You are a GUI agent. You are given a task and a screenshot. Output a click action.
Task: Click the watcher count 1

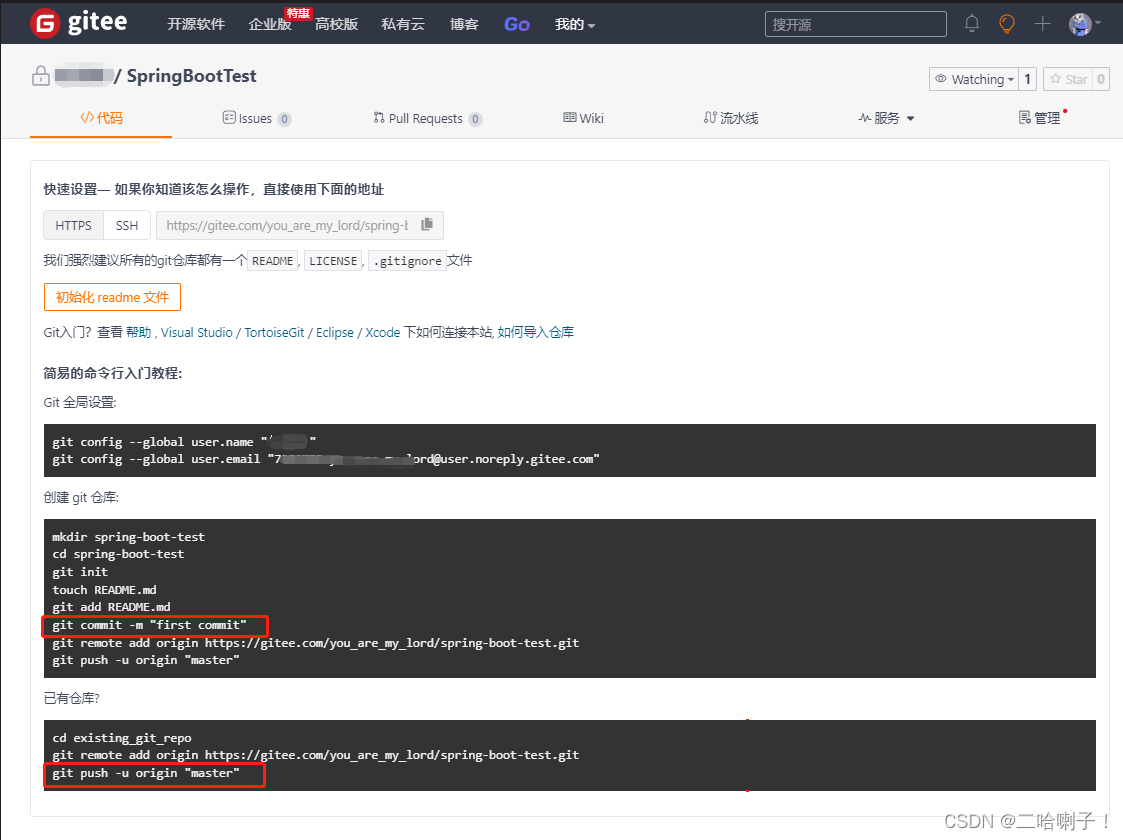(1027, 79)
